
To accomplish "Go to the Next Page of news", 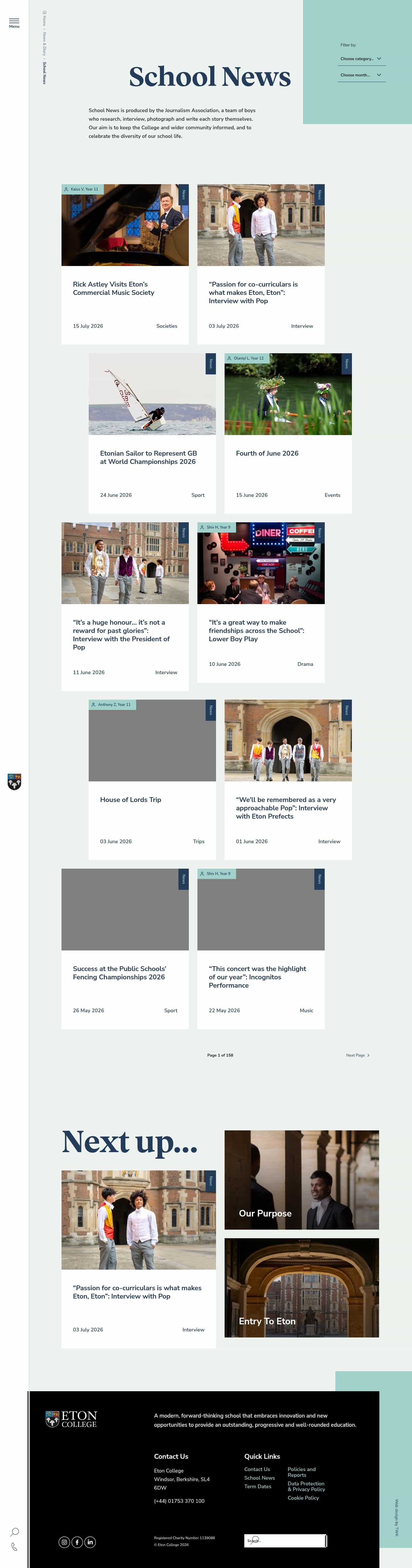I will (357, 1055).
